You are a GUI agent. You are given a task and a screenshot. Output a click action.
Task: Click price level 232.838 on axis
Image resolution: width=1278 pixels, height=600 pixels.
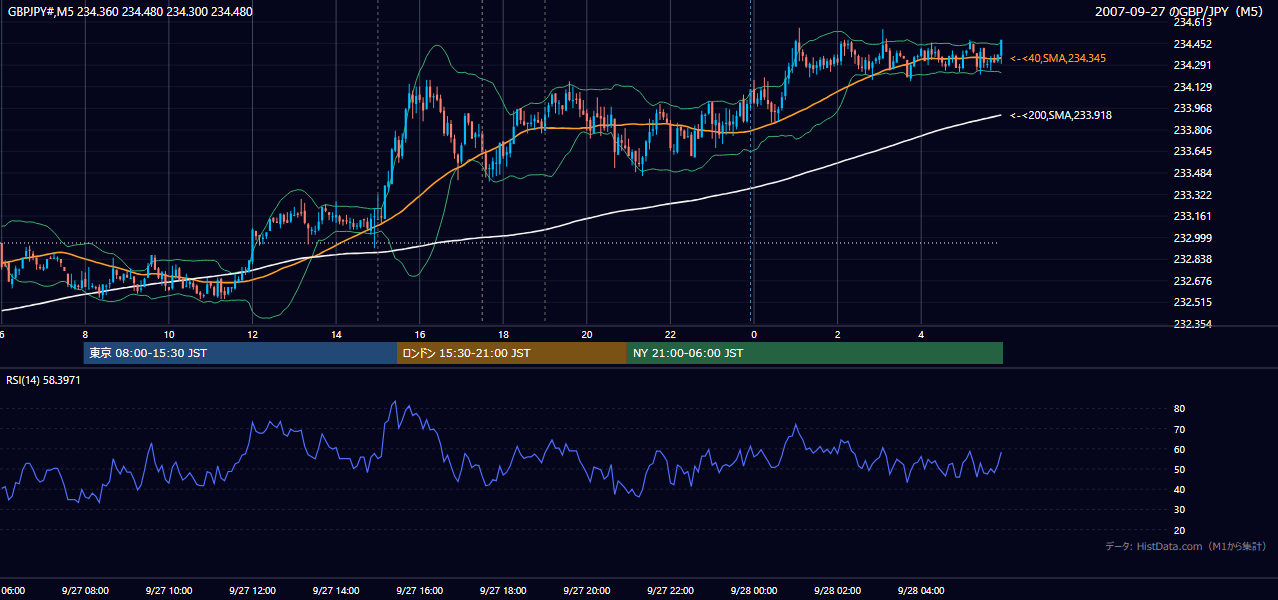[1192, 259]
